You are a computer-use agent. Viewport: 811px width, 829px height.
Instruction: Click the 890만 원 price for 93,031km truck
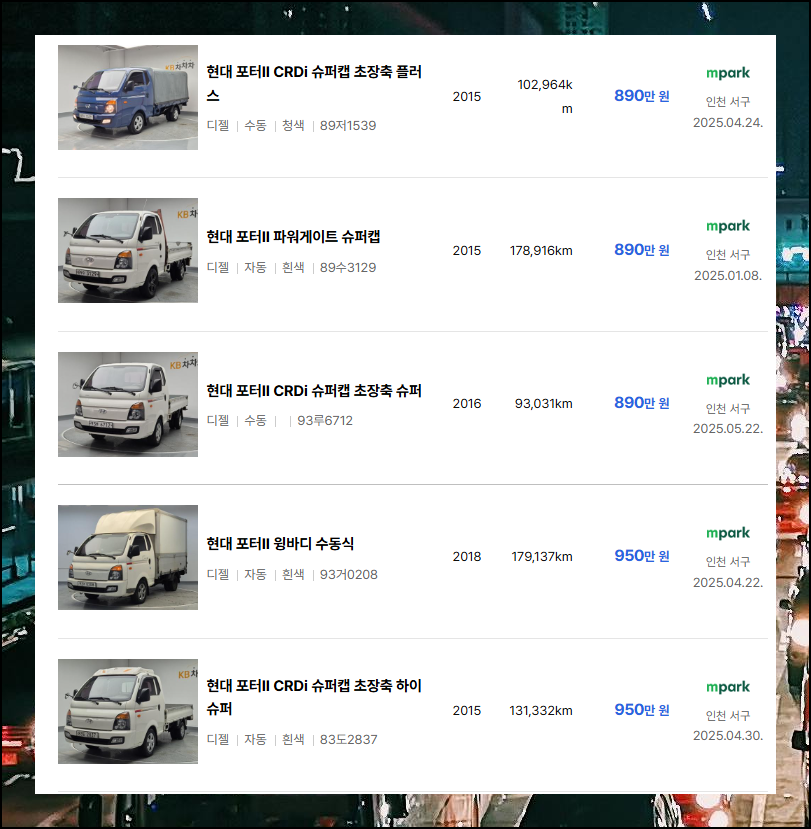(642, 403)
